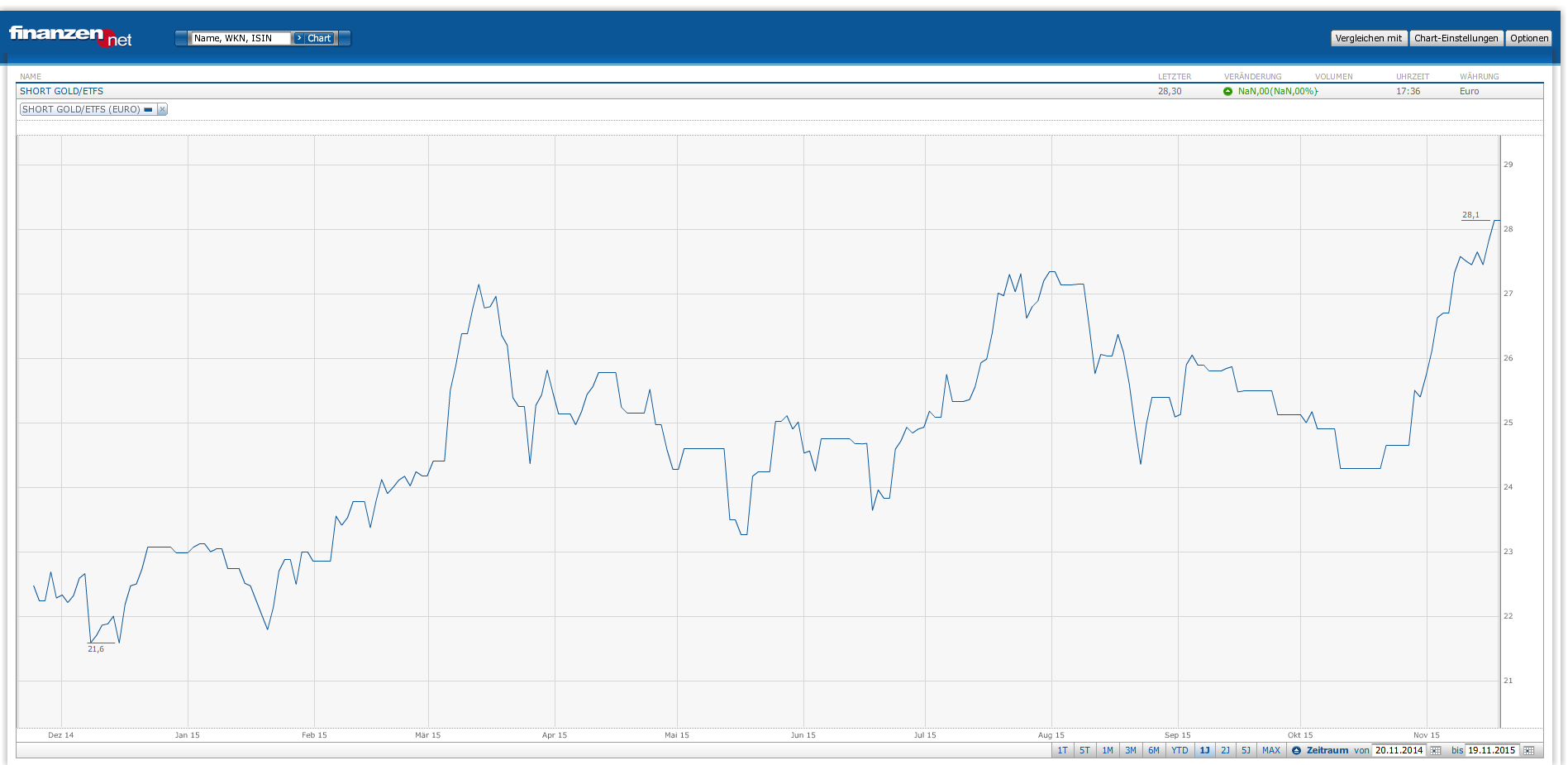Open the SHORT GOLD/ETFS name link
This screenshot has height=765, width=1568.
pos(61,92)
